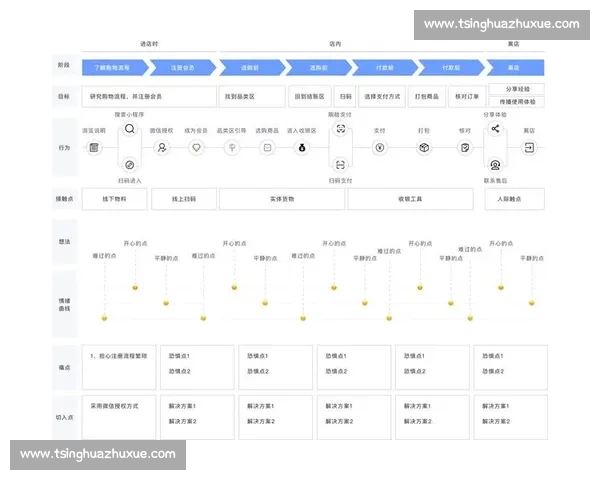Viewport: 600px width, 480px height.
Task: Click the 行为 row label
Action: pyautogui.click(x=64, y=148)
